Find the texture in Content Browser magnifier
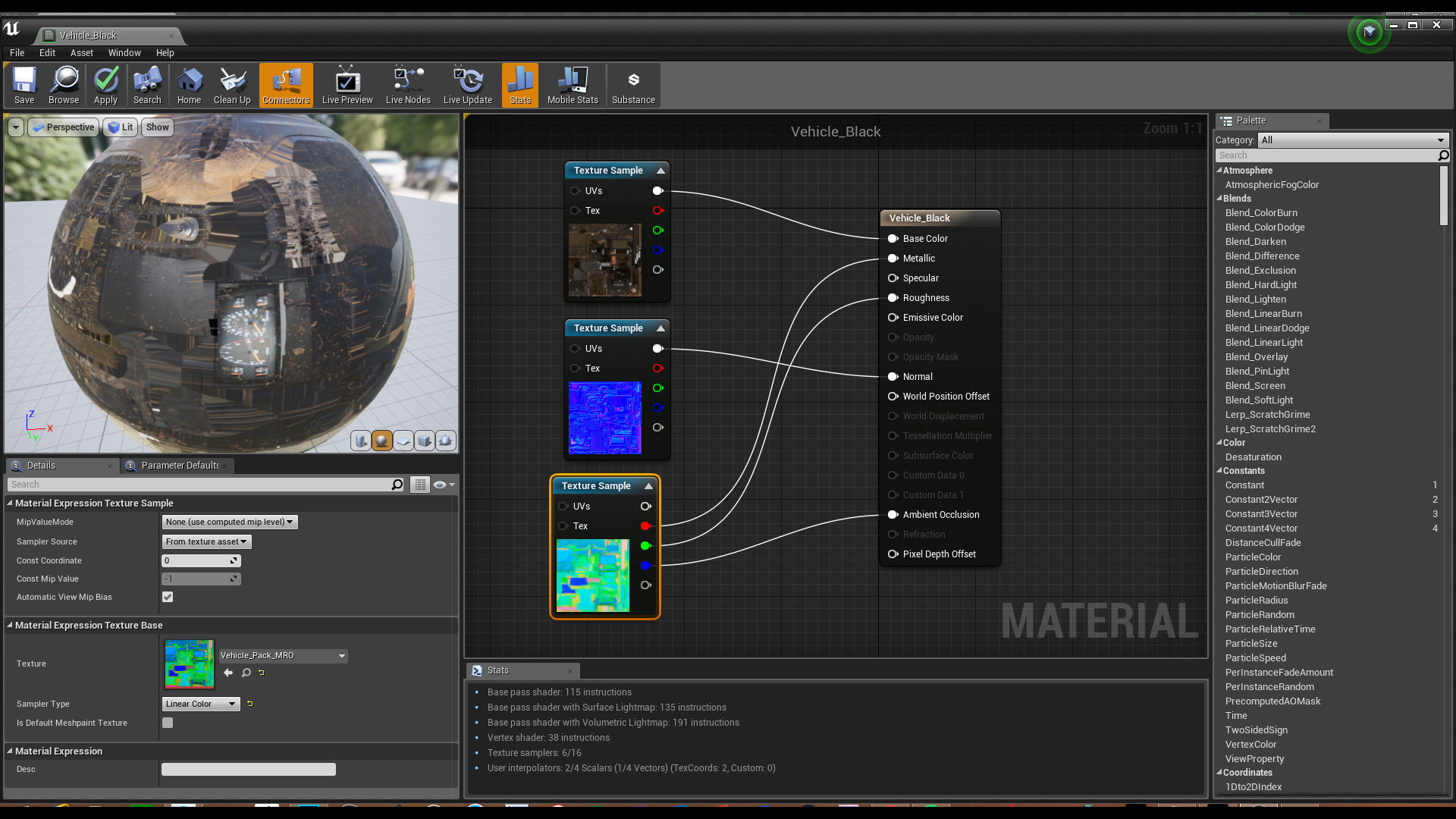The image size is (1456, 819). (246, 673)
